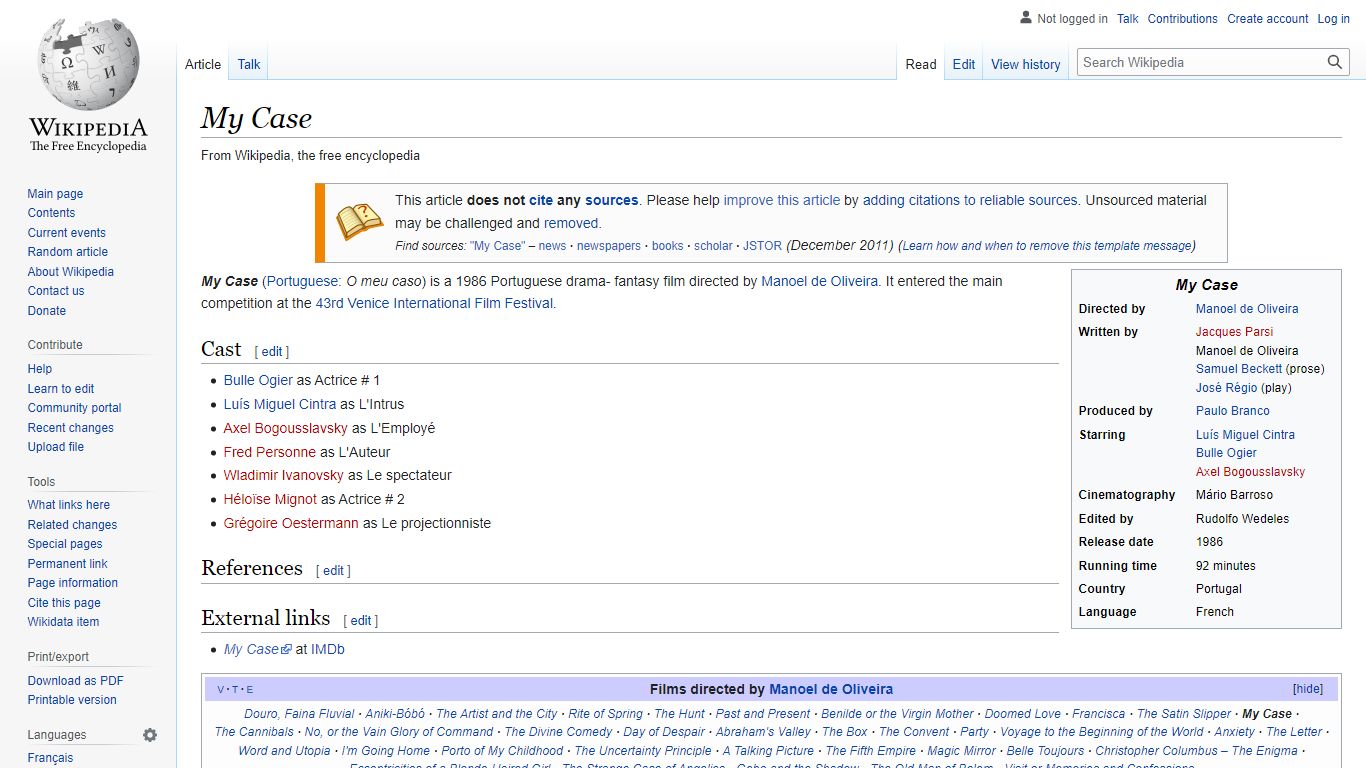Image resolution: width=1366 pixels, height=768 pixels.
Task: Open Manoel de Oliveira link in infobox
Action: tap(1247, 309)
